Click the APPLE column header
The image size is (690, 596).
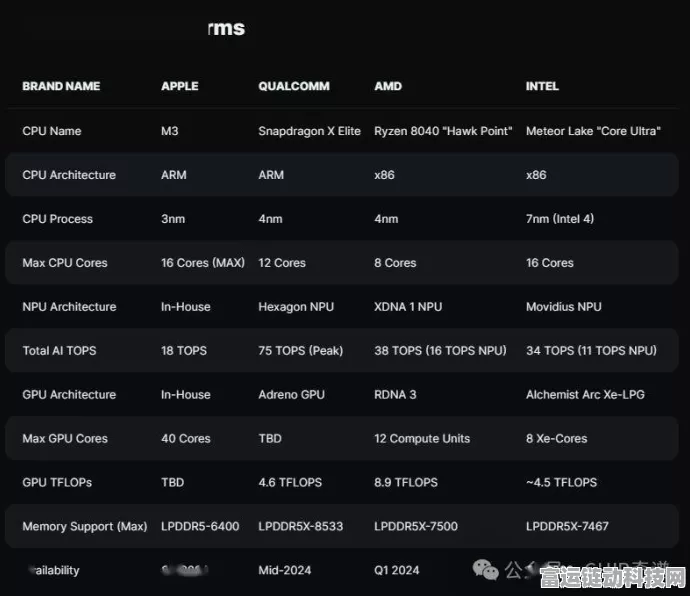coord(180,86)
